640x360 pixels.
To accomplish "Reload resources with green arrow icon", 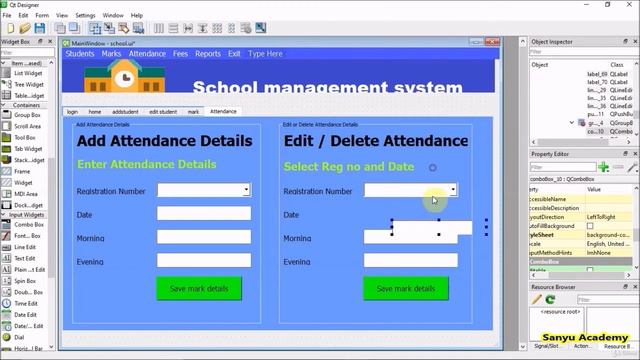I will point(550,300).
